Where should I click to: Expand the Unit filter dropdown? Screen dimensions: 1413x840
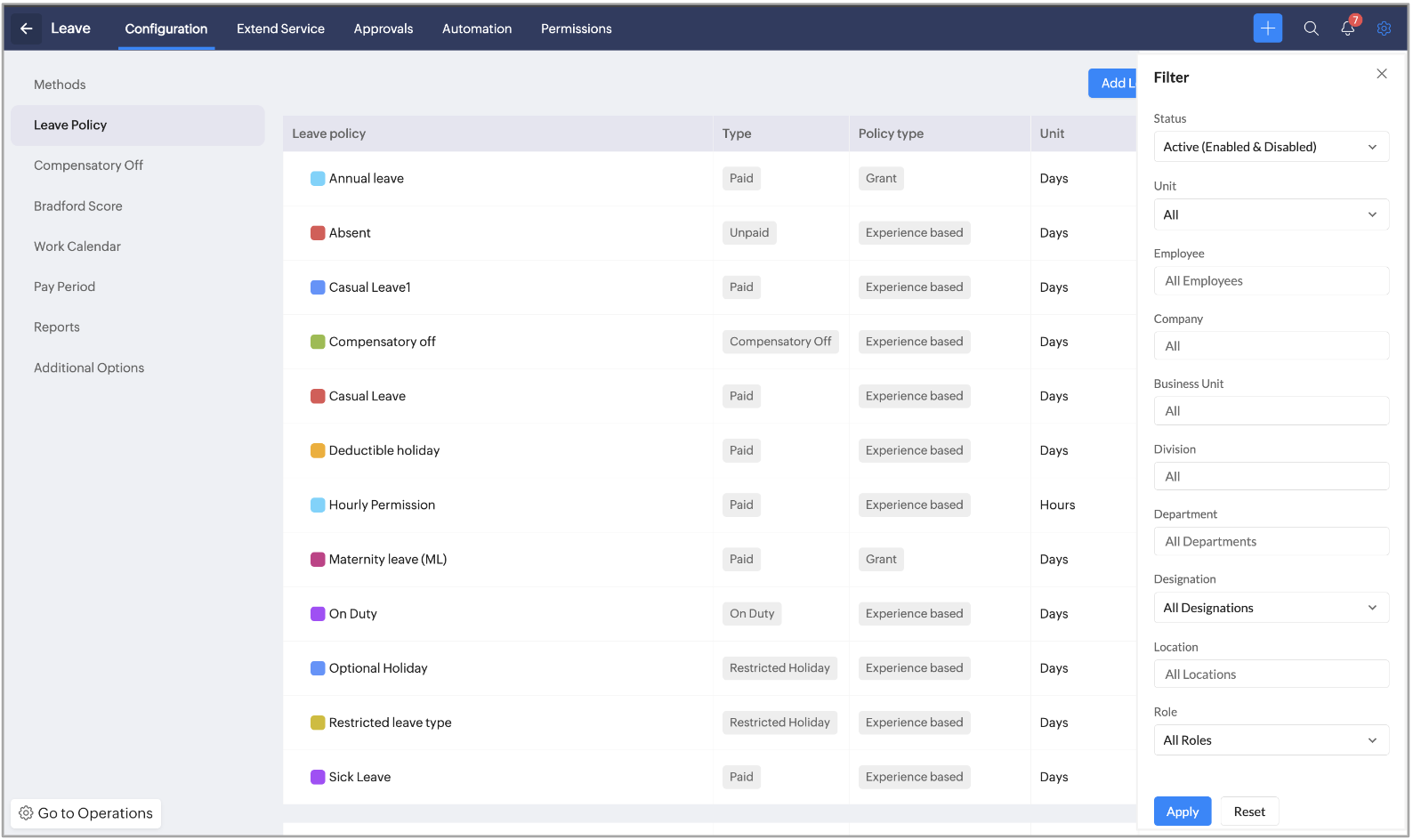[1270, 214]
